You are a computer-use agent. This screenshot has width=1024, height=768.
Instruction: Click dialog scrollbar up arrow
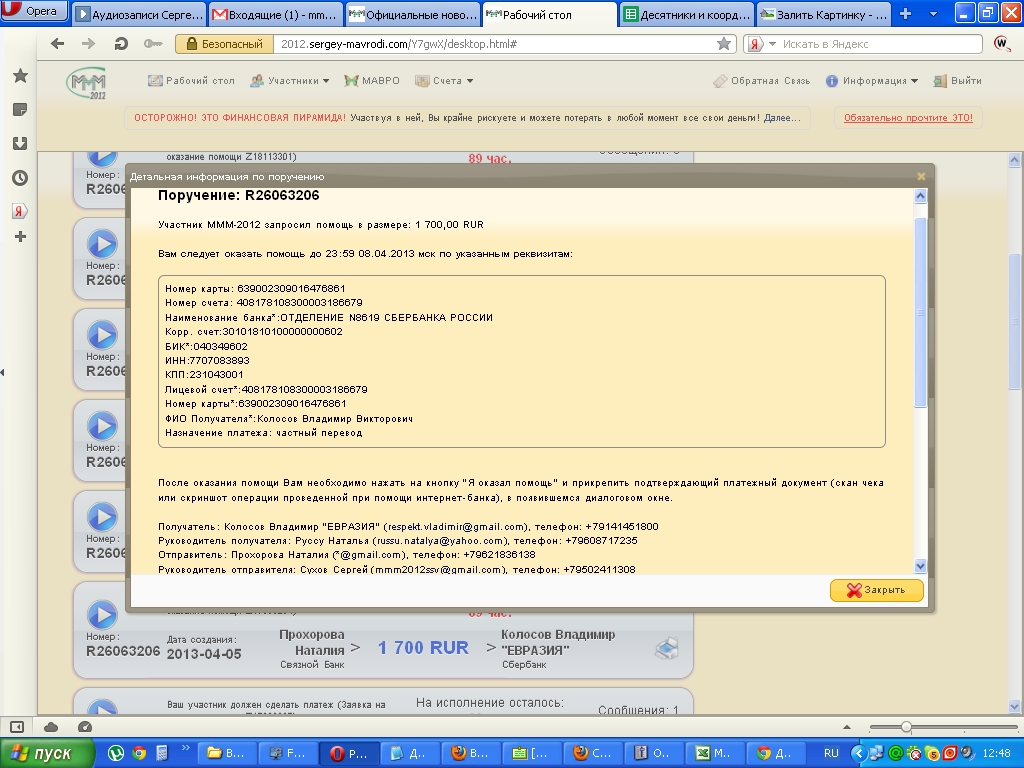click(920, 196)
